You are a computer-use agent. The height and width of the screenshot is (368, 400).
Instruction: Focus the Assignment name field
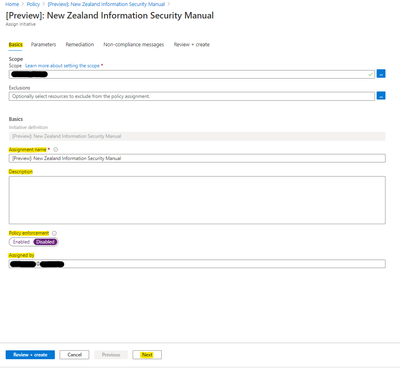[197, 158]
